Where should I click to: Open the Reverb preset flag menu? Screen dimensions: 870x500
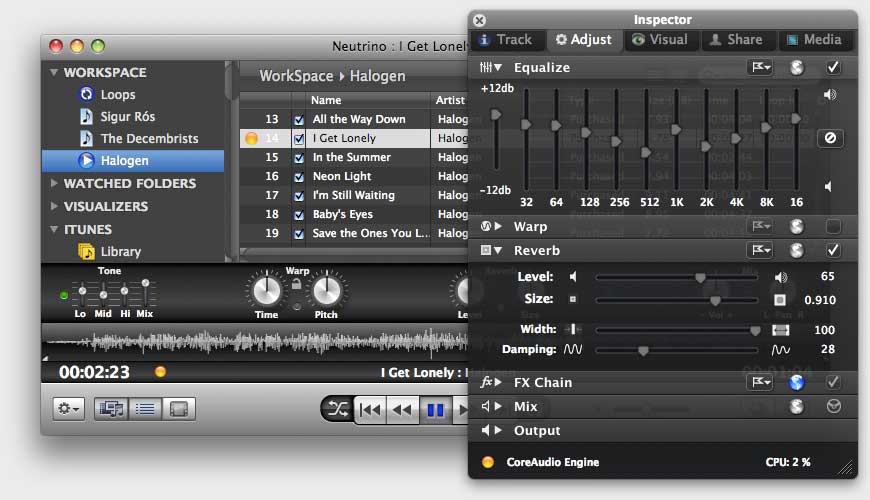point(760,250)
